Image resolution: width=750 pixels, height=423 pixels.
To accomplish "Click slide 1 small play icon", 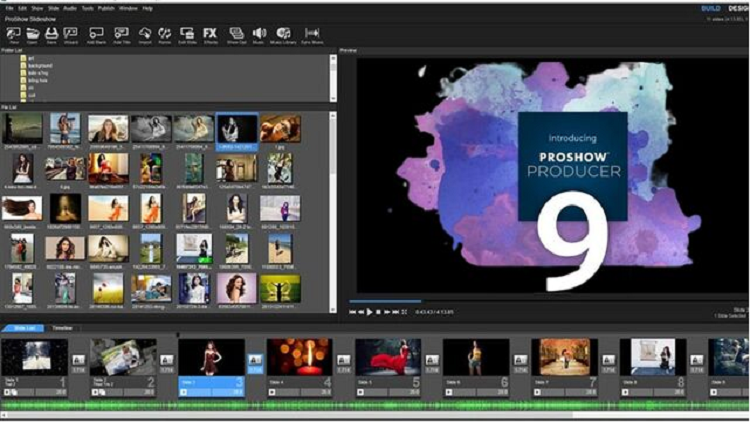I will (x=7, y=392).
